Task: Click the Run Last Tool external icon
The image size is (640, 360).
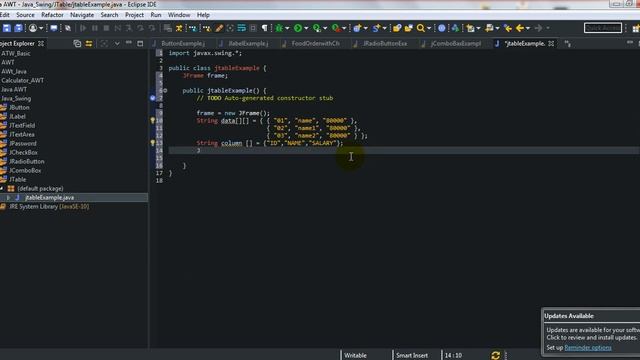Action: coord(336,28)
